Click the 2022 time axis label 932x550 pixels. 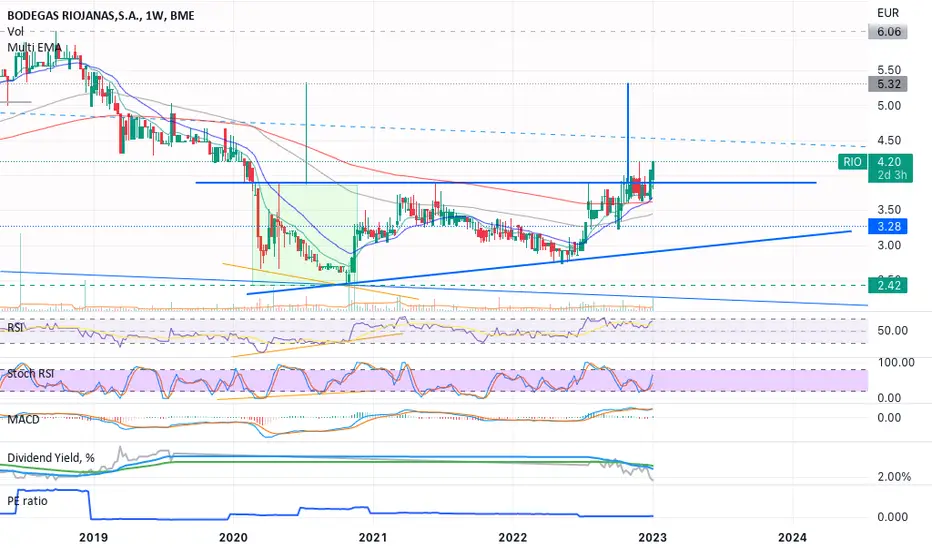pyautogui.click(x=512, y=538)
